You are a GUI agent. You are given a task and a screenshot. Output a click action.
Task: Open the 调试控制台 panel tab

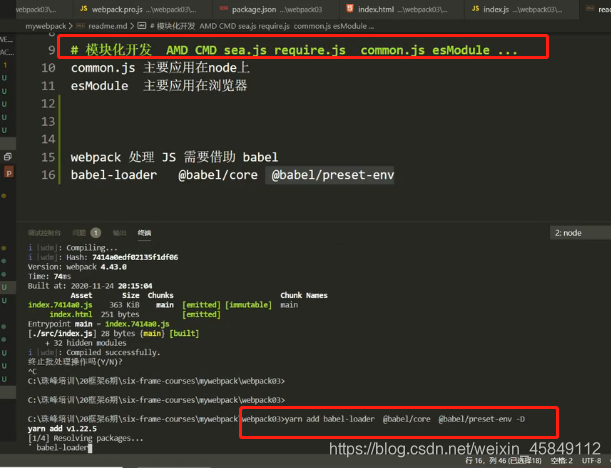pos(44,233)
